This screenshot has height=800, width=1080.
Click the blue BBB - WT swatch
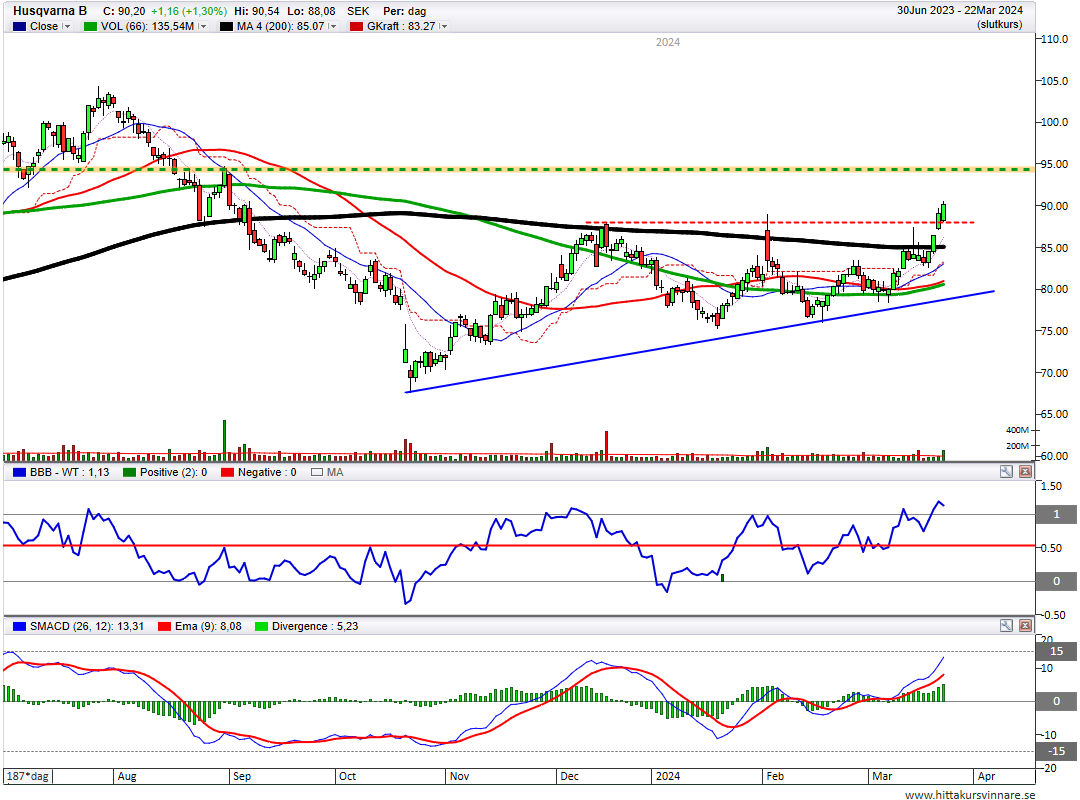click(19, 472)
